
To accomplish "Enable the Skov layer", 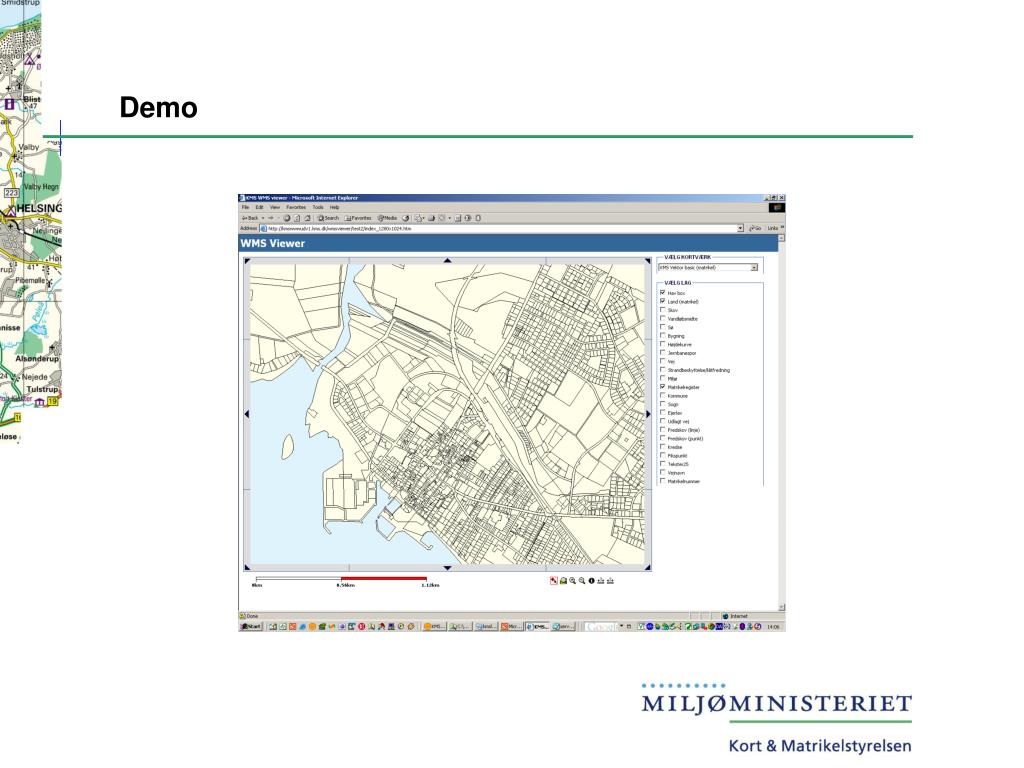I will tap(663, 310).
